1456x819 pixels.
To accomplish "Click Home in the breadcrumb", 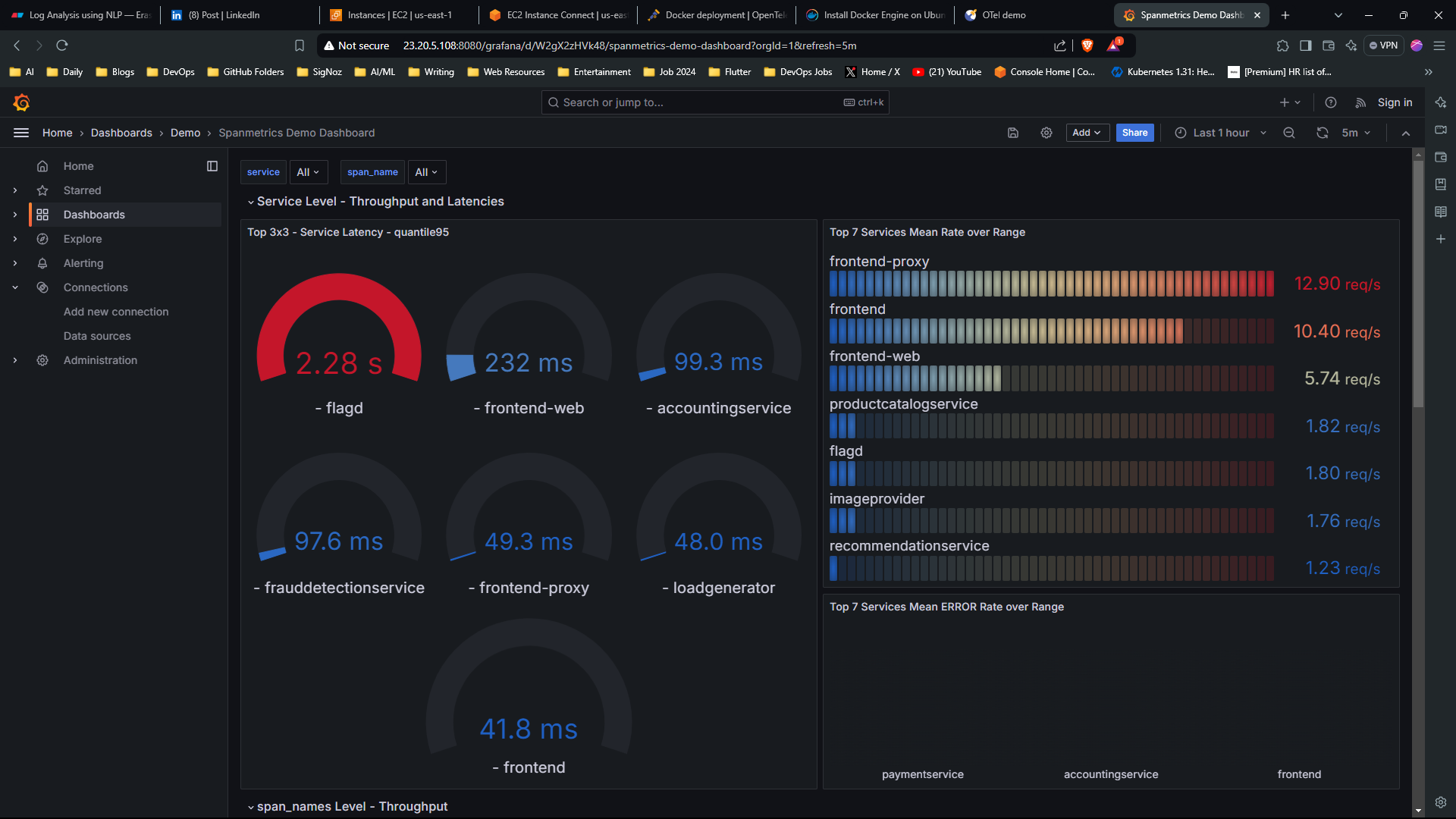I will [x=58, y=133].
